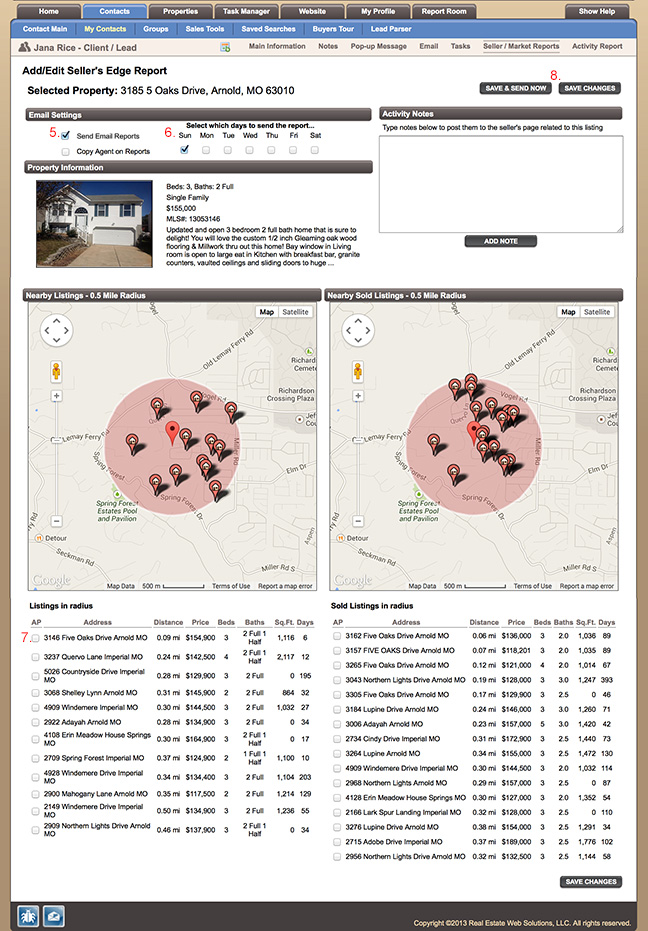Click the bug report icon in footer
This screenshot has height=931, width=648.
27,916
